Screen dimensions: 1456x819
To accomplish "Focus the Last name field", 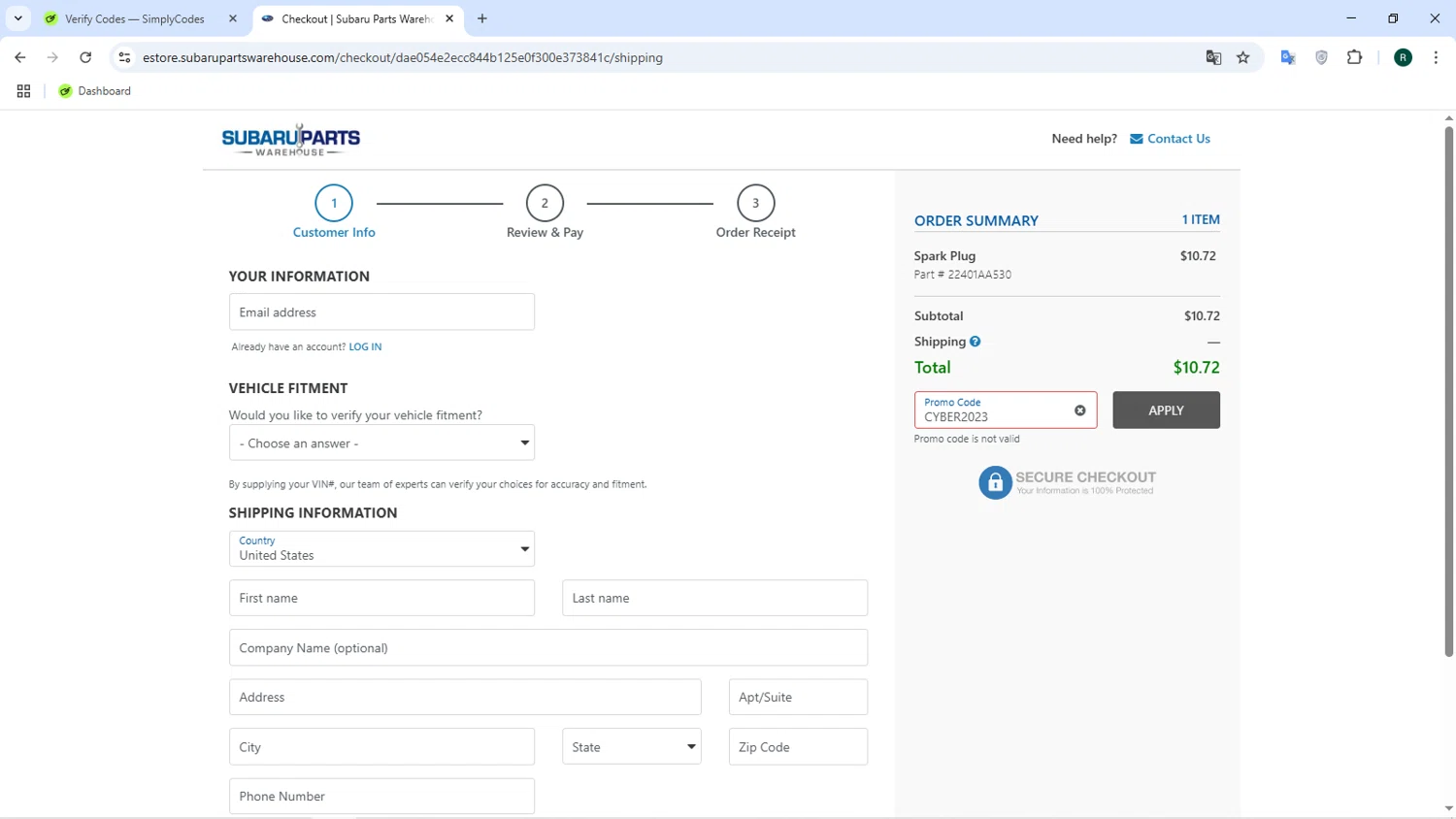I will pyautogui.click(x=714, y=598).
